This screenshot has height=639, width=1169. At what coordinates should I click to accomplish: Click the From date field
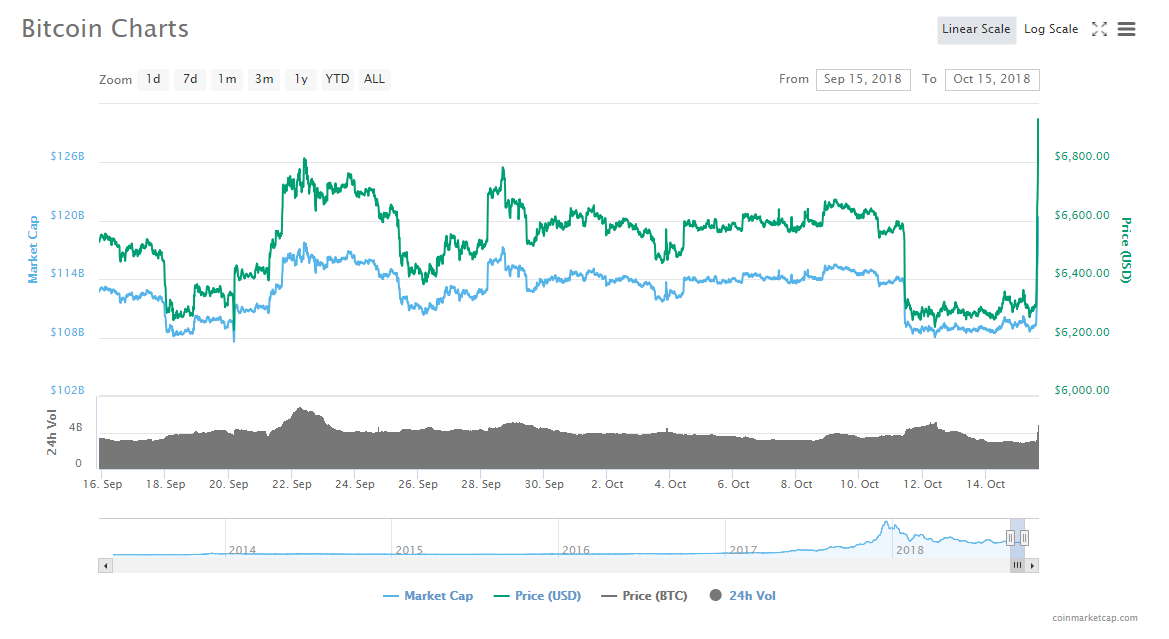(863, 80)
